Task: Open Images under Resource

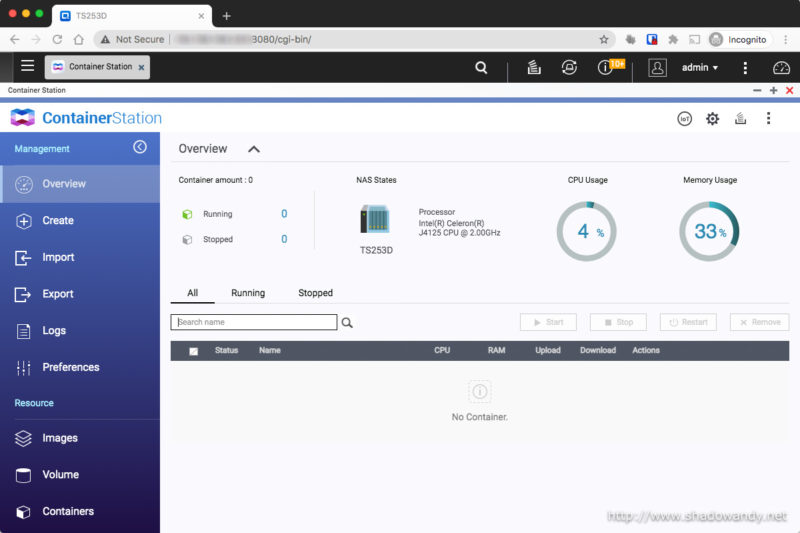Action: [x=60, y=438]
